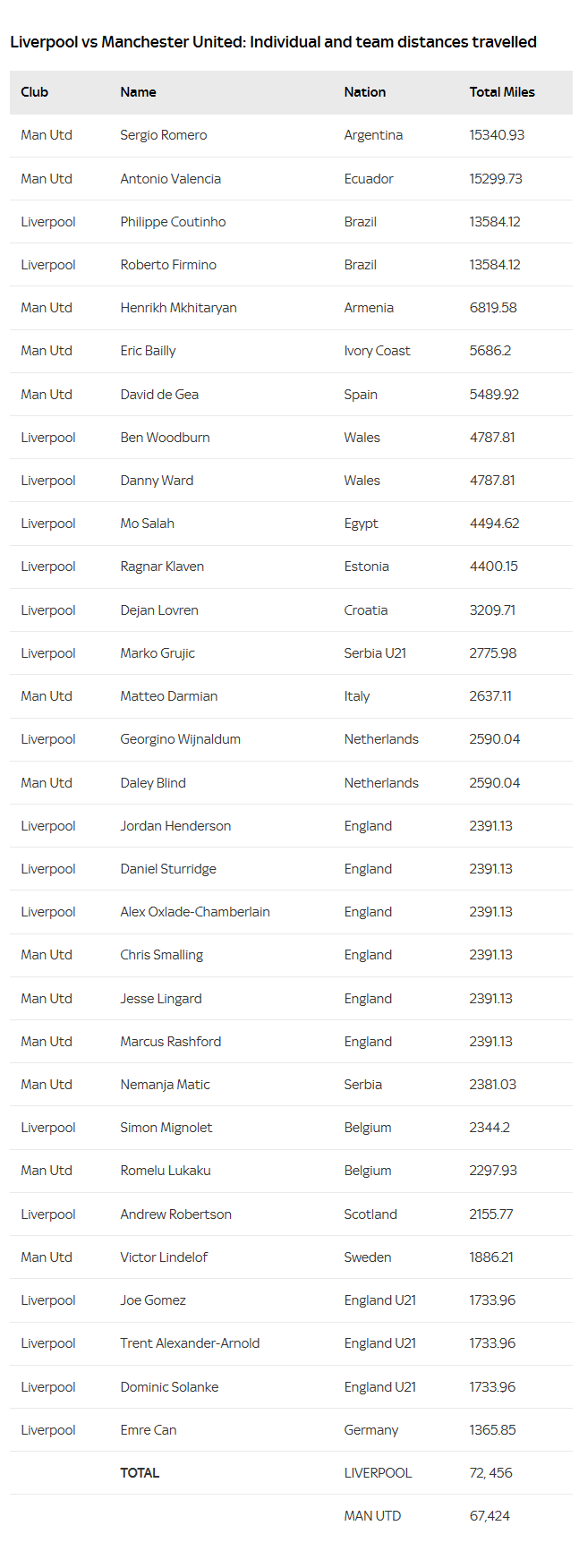The image size is (579, 1568).
Task: Select Sergio Romero's name cell
Action: [x=164, y=135]
